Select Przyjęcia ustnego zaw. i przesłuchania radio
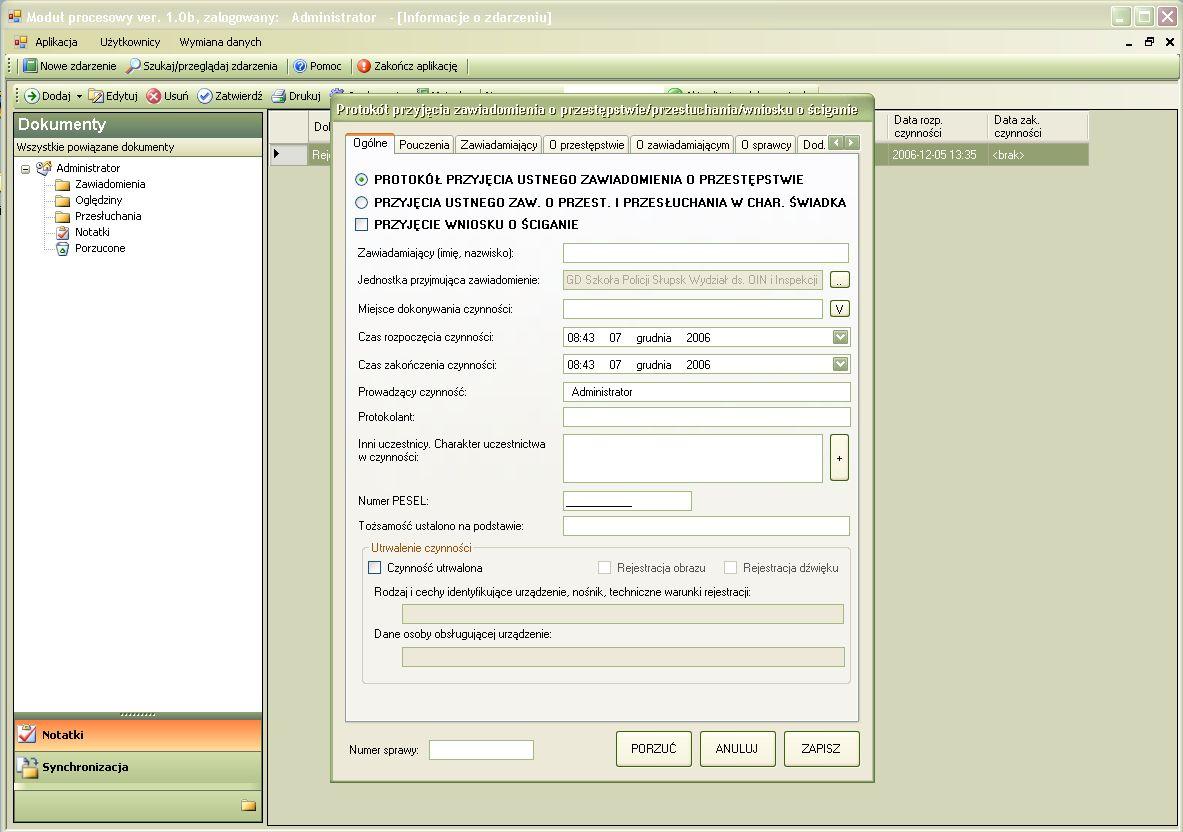 [x=361, y=202]
